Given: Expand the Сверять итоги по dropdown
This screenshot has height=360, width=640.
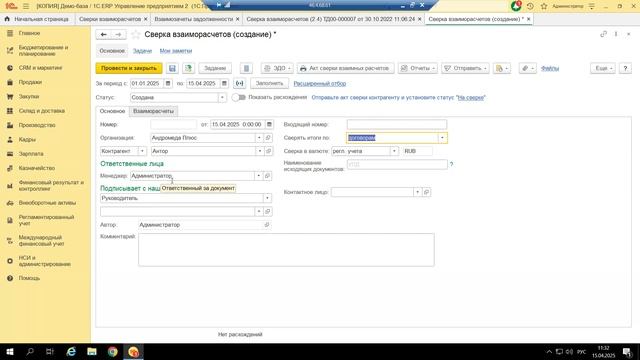Looking at the screenshot, I should pos(442,138).
